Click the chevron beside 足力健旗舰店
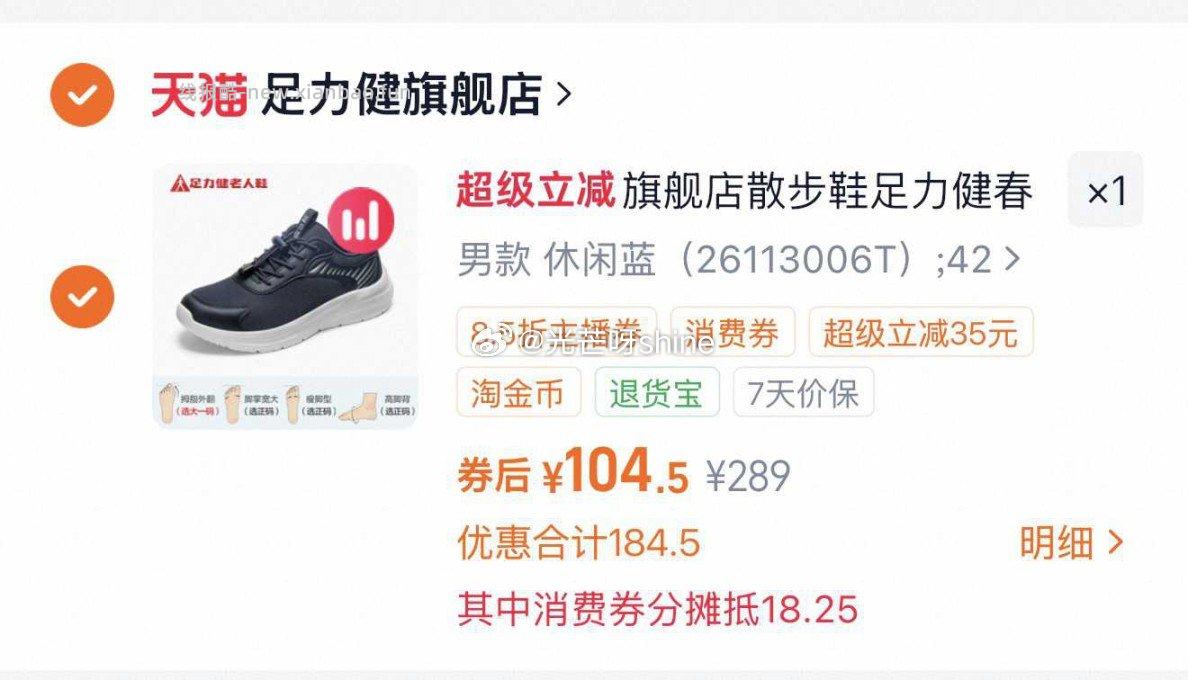The width and height of the screenshot is (1188, 680). tap(563, 94)
